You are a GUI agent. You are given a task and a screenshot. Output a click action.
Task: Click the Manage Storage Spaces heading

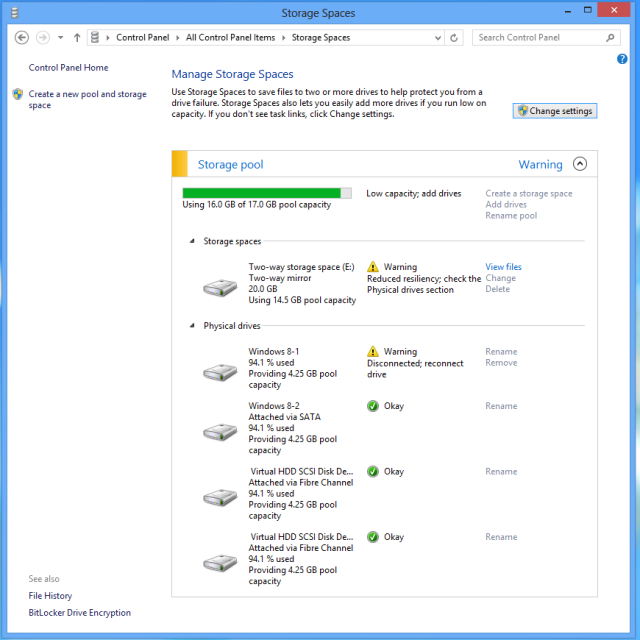(232, 74)
